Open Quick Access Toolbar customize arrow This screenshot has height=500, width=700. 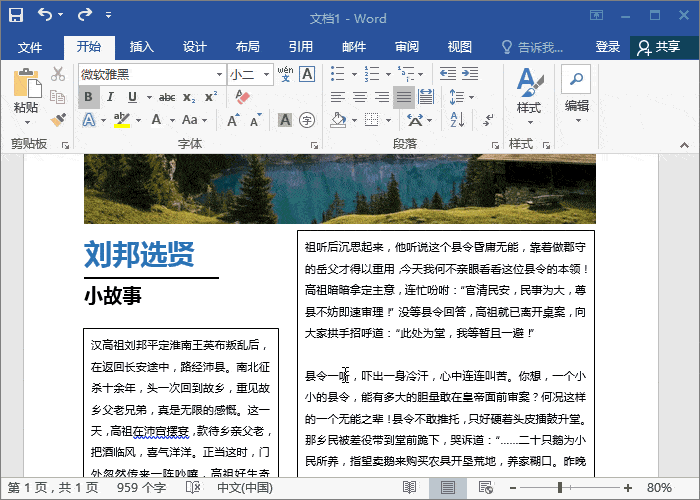click(x=108, y=15)
